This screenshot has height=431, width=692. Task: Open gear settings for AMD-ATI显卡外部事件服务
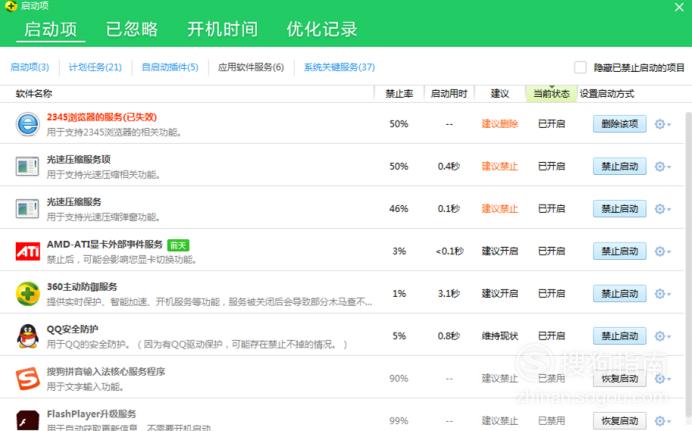662,251
